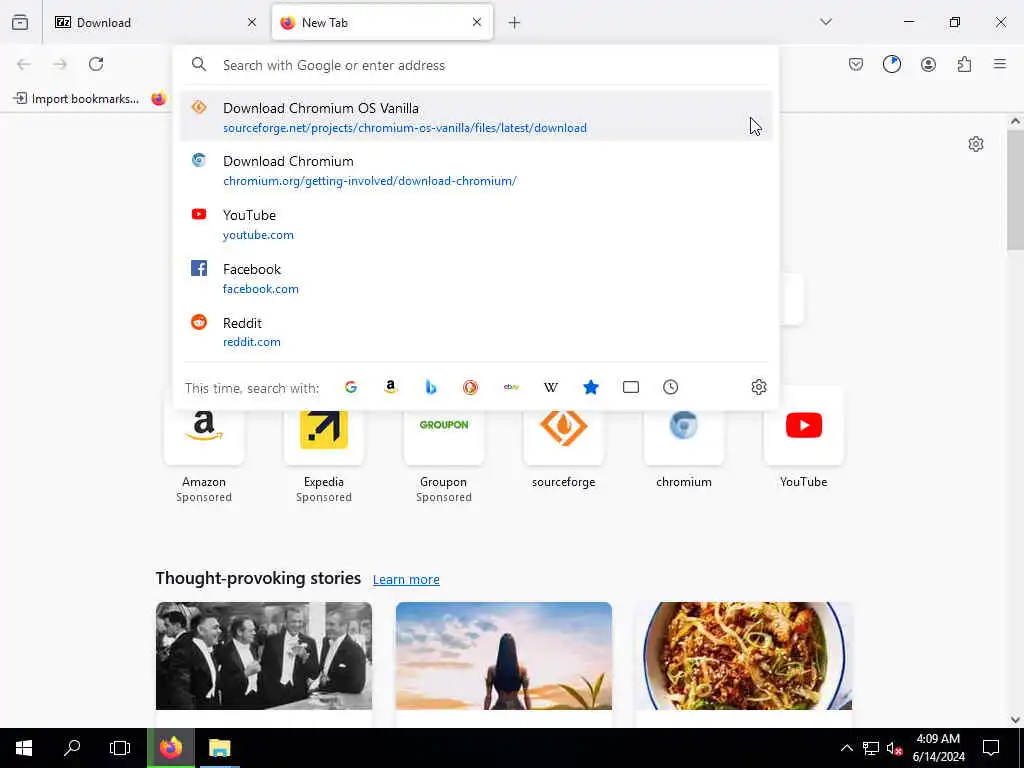Click Firefox icon on the taskbar
Image resolution: width=1024 pixels, height=768 pixels.
[x=170, y=748]
